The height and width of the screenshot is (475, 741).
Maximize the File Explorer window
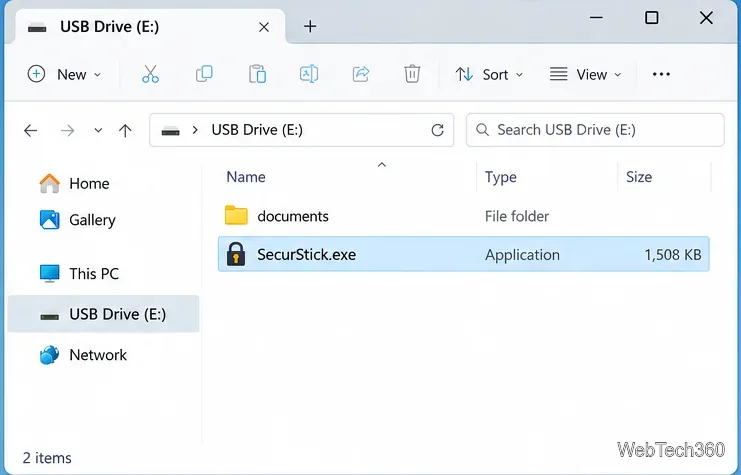point(652,18)
